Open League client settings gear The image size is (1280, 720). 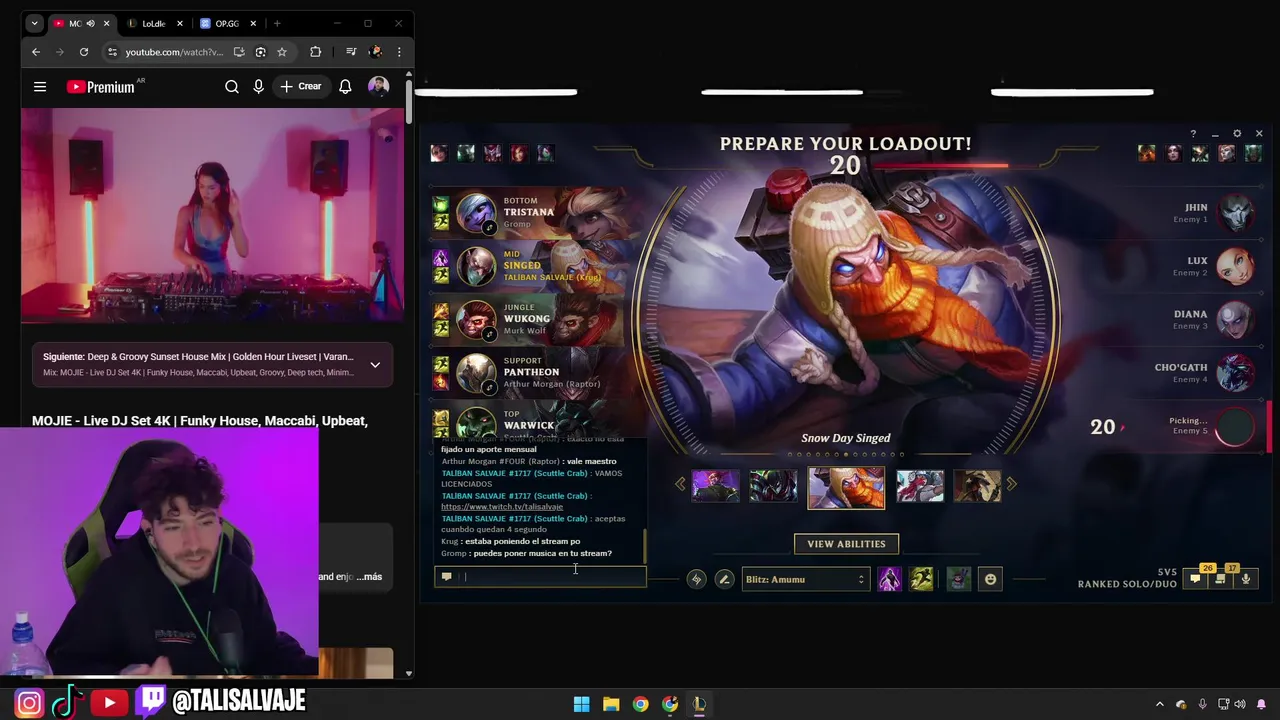[1237, 134]
